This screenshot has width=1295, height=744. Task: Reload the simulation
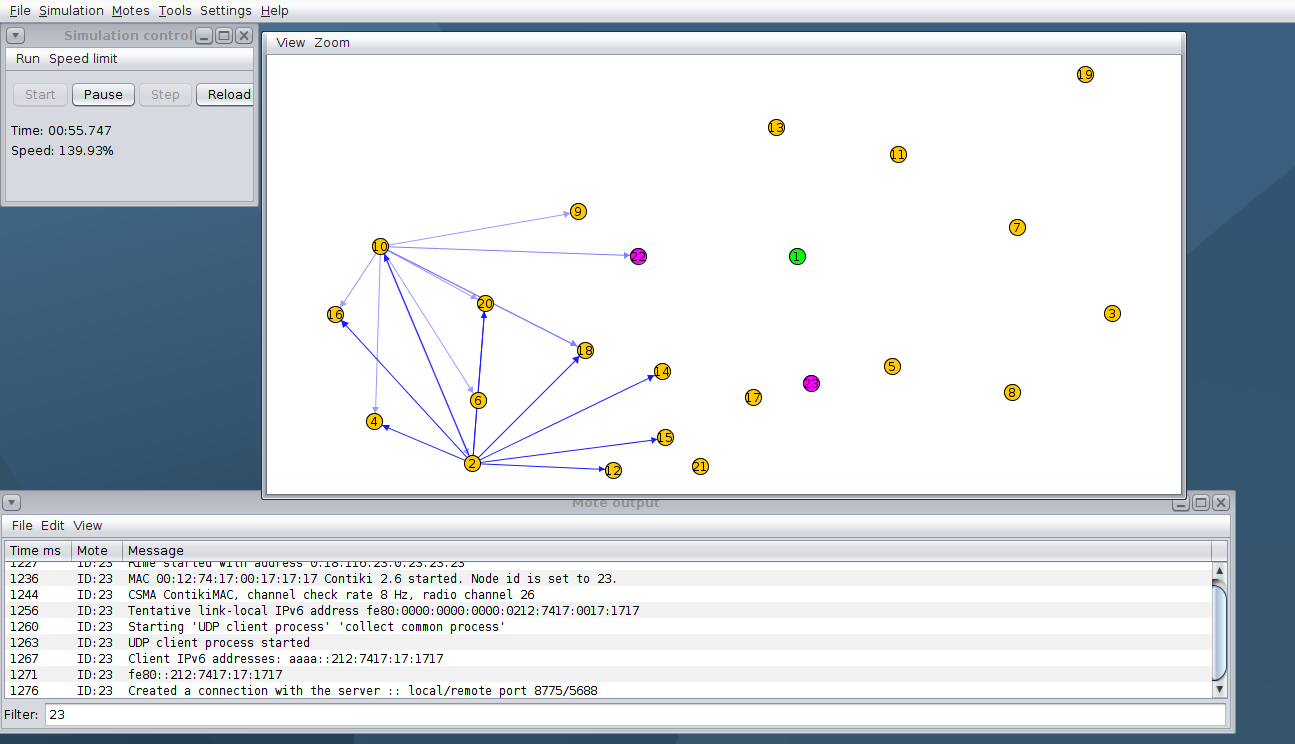[229, 95]
